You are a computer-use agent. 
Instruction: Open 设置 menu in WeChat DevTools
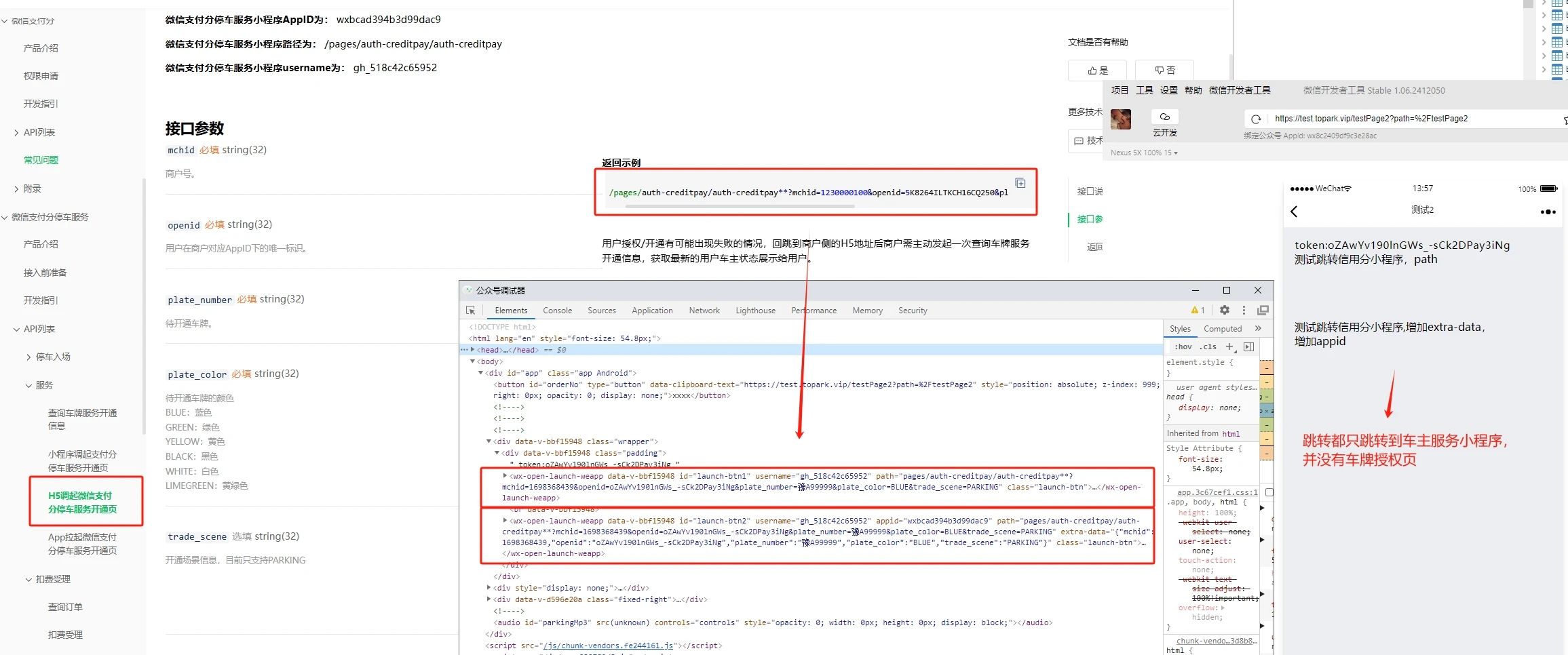[1168, 90]
